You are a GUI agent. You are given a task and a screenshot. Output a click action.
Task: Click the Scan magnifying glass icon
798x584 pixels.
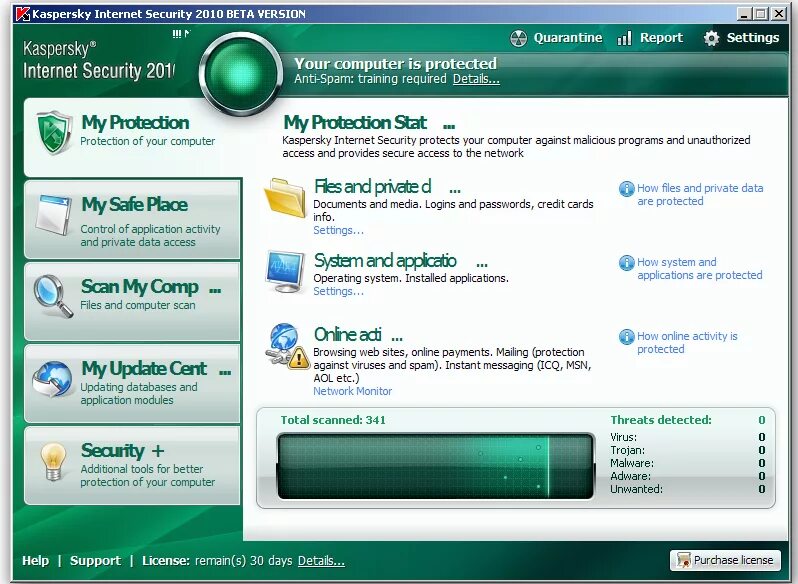pos(53,296)
